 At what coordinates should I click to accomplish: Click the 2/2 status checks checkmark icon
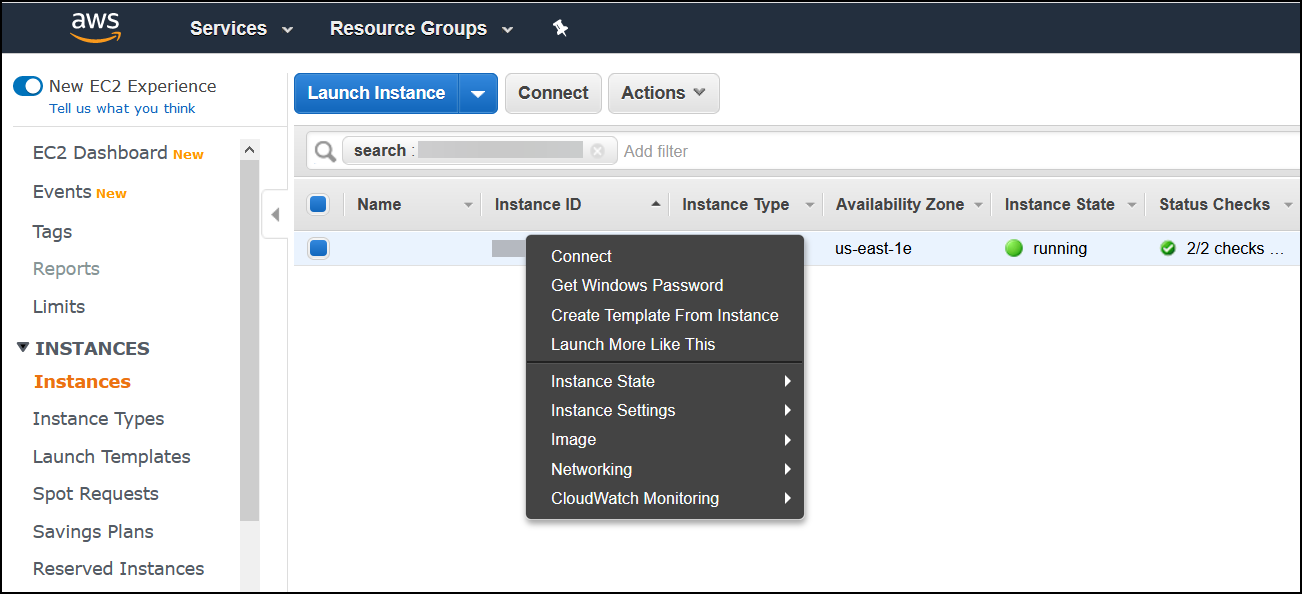click(1168, 248)
